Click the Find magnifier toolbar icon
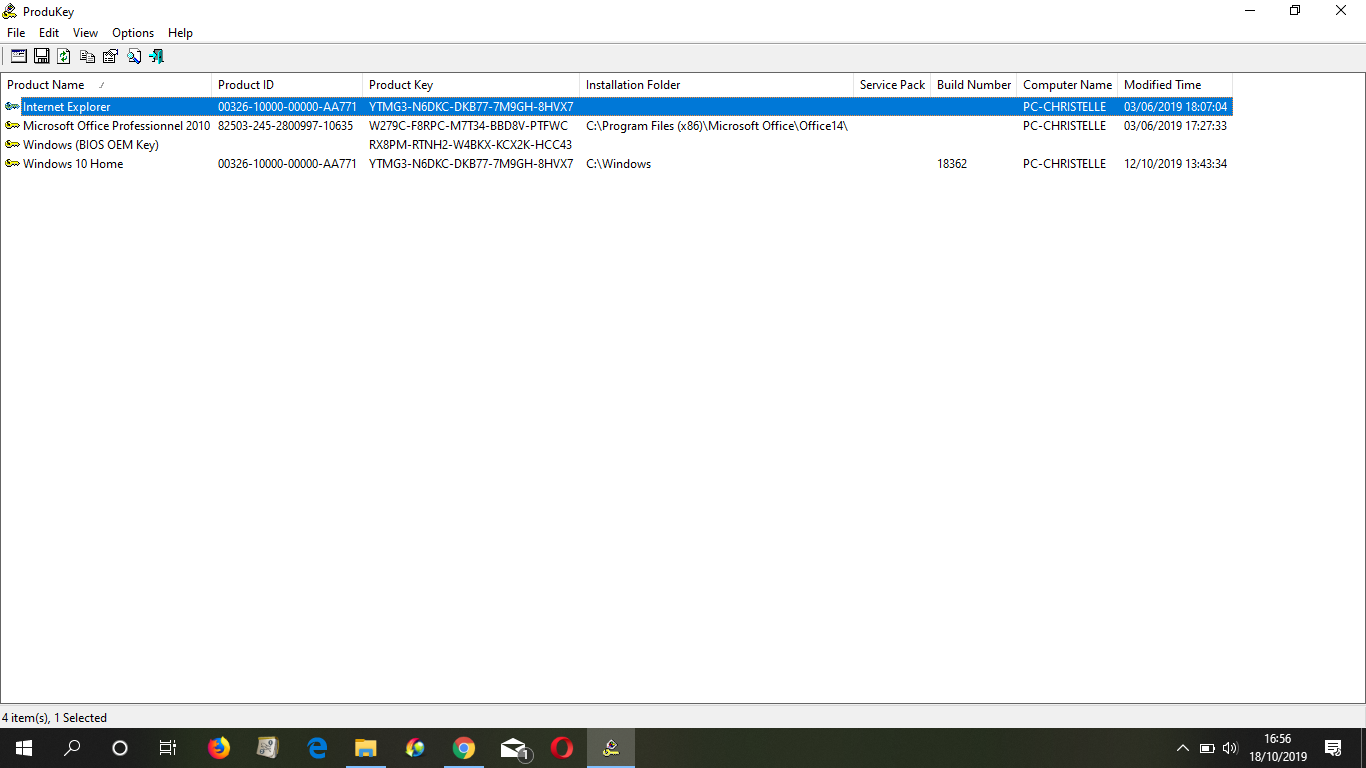This screenshot has width=1366, height=768. 133,57
